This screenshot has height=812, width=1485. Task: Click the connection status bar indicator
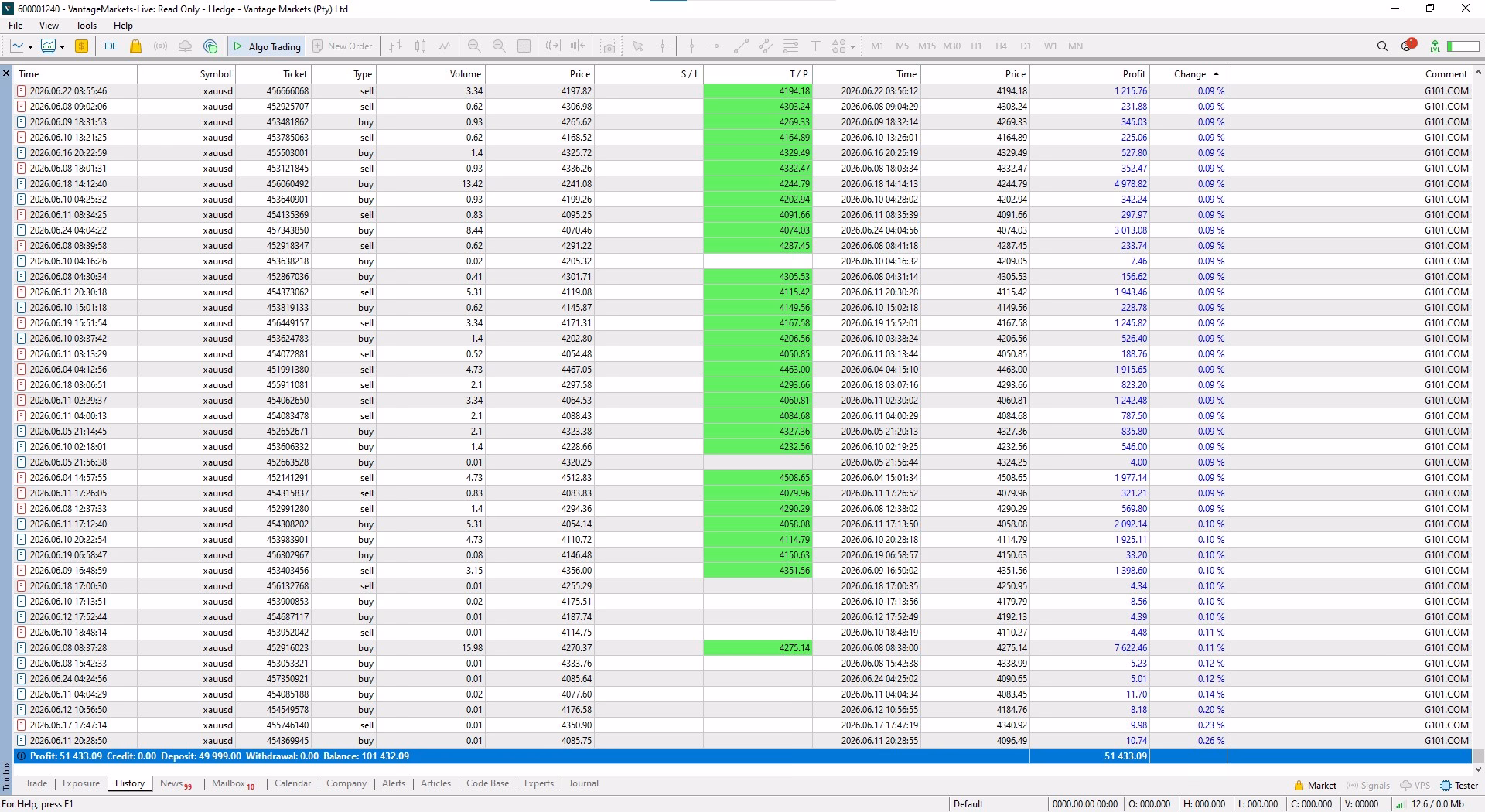click(x=1463, y=46)
